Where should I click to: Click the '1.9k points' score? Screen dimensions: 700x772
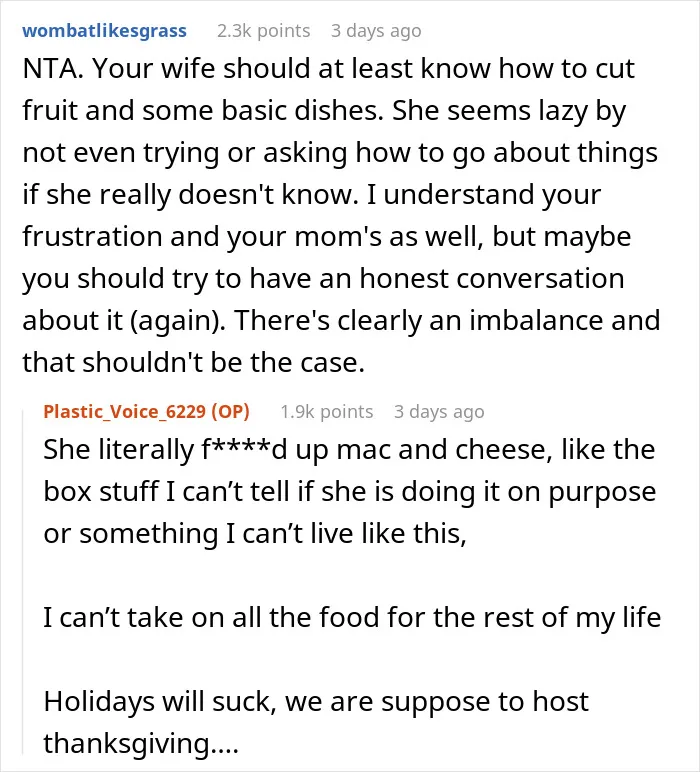(x=326, y=412)
